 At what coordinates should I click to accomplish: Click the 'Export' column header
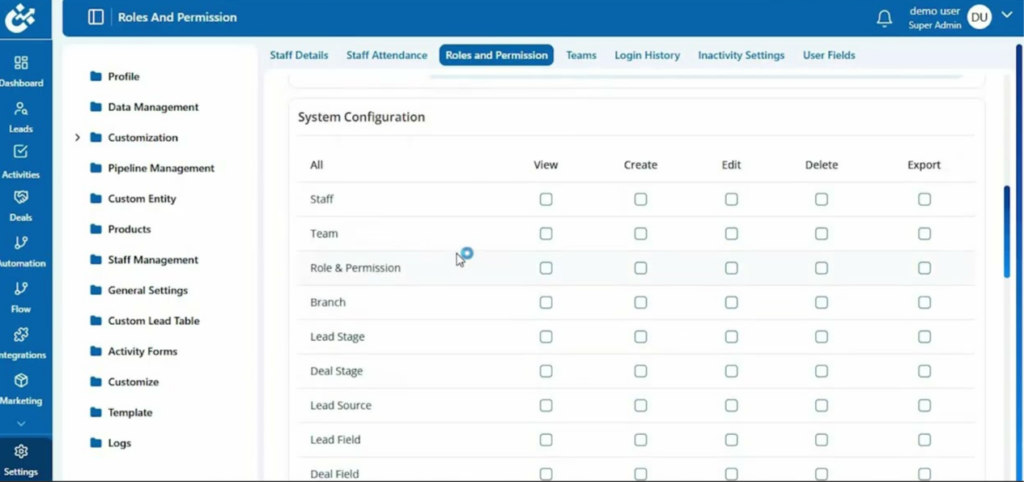click(924, 165)
